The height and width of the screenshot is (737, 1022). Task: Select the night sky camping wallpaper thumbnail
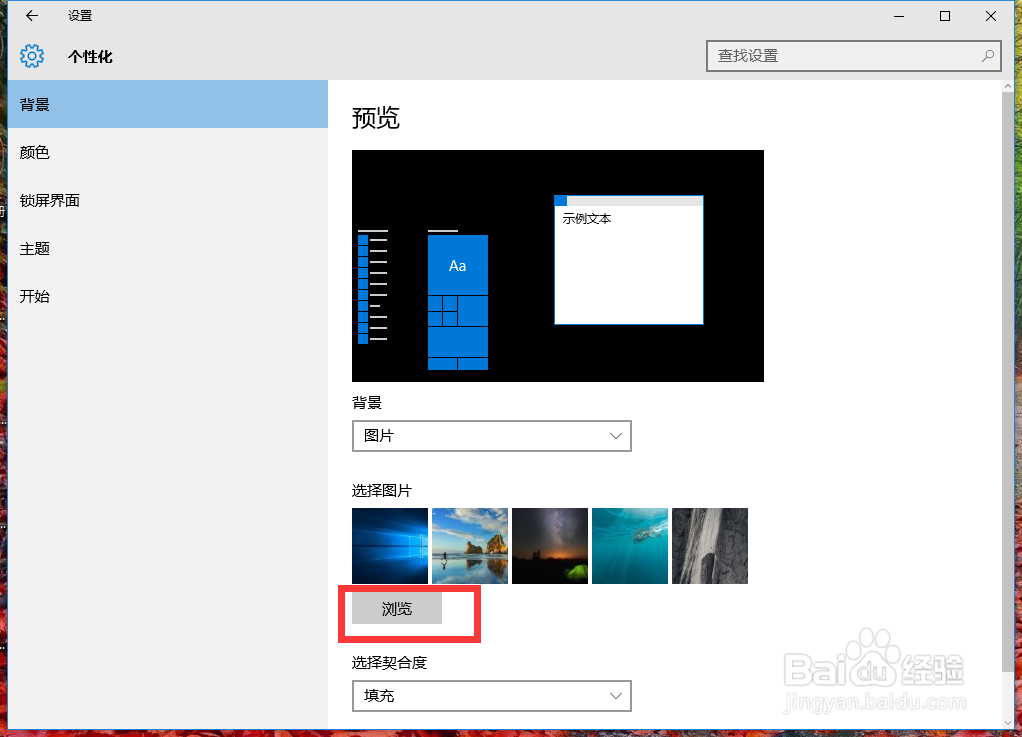549,545
